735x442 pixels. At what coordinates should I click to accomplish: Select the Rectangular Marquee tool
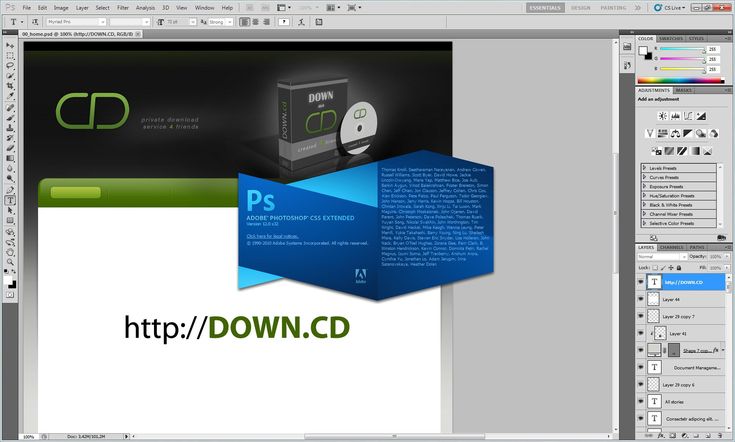click(x=10, y=55)
